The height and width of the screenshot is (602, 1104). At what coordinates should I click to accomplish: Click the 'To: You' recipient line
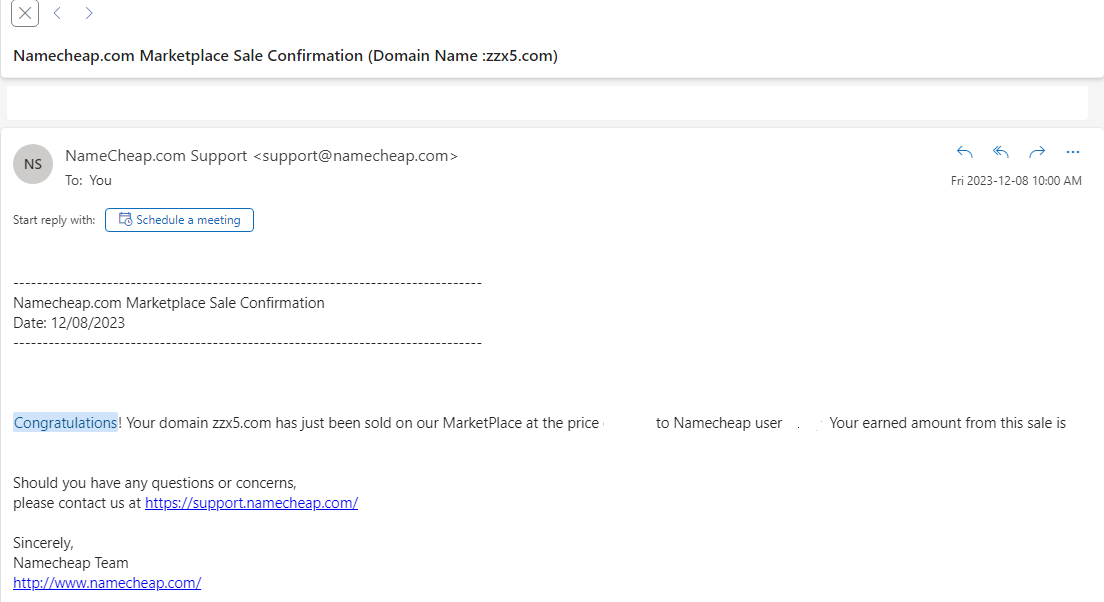[x=89, y=180]
